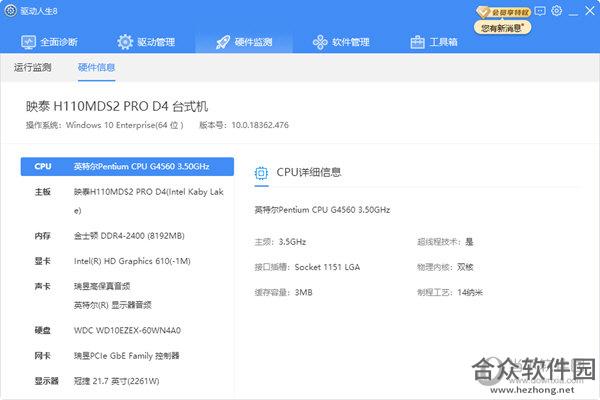600x400 pixels.
Task: Open the feedback message icon
Action: click(540, 11)
